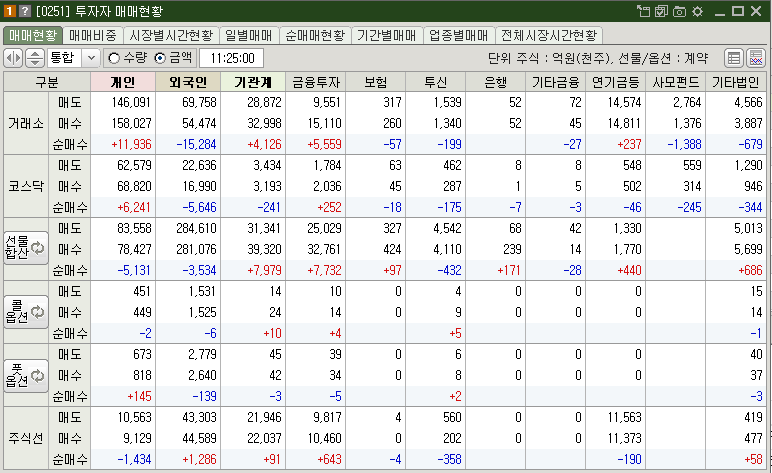The height and width of the screenshot is (473, 772).
Task: Click the 11:25:00 time input field
Action: 231,58
